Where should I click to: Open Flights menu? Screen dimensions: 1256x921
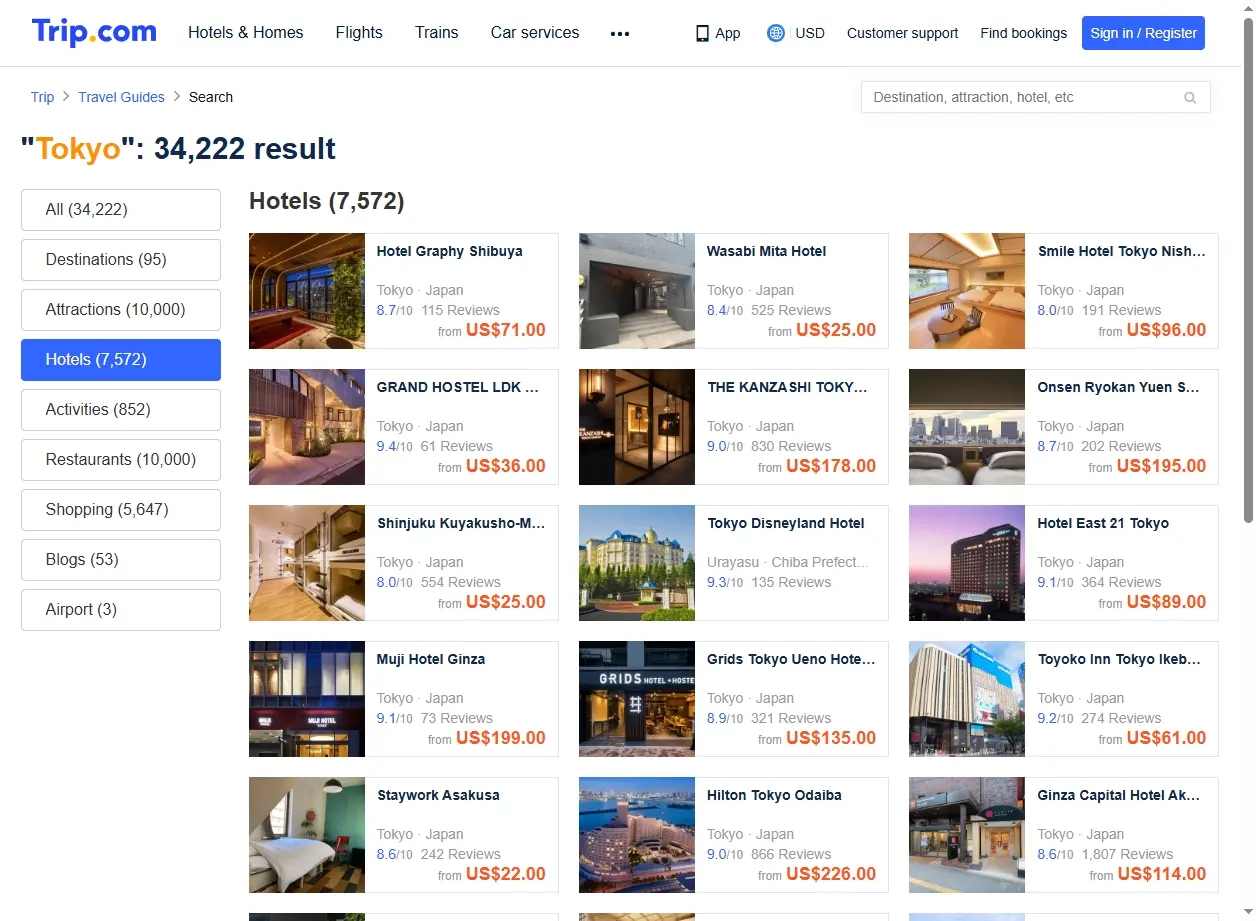(x=359, y=32)
